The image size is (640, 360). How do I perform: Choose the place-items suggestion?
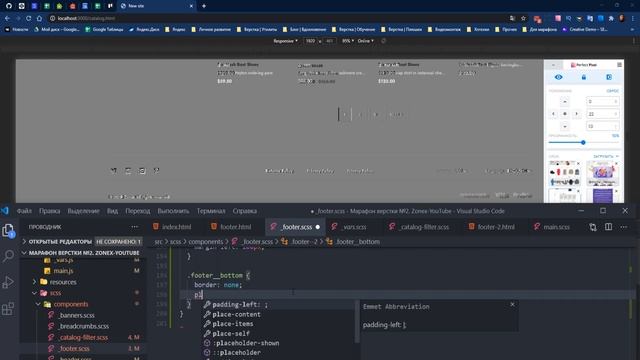(279, 324)
